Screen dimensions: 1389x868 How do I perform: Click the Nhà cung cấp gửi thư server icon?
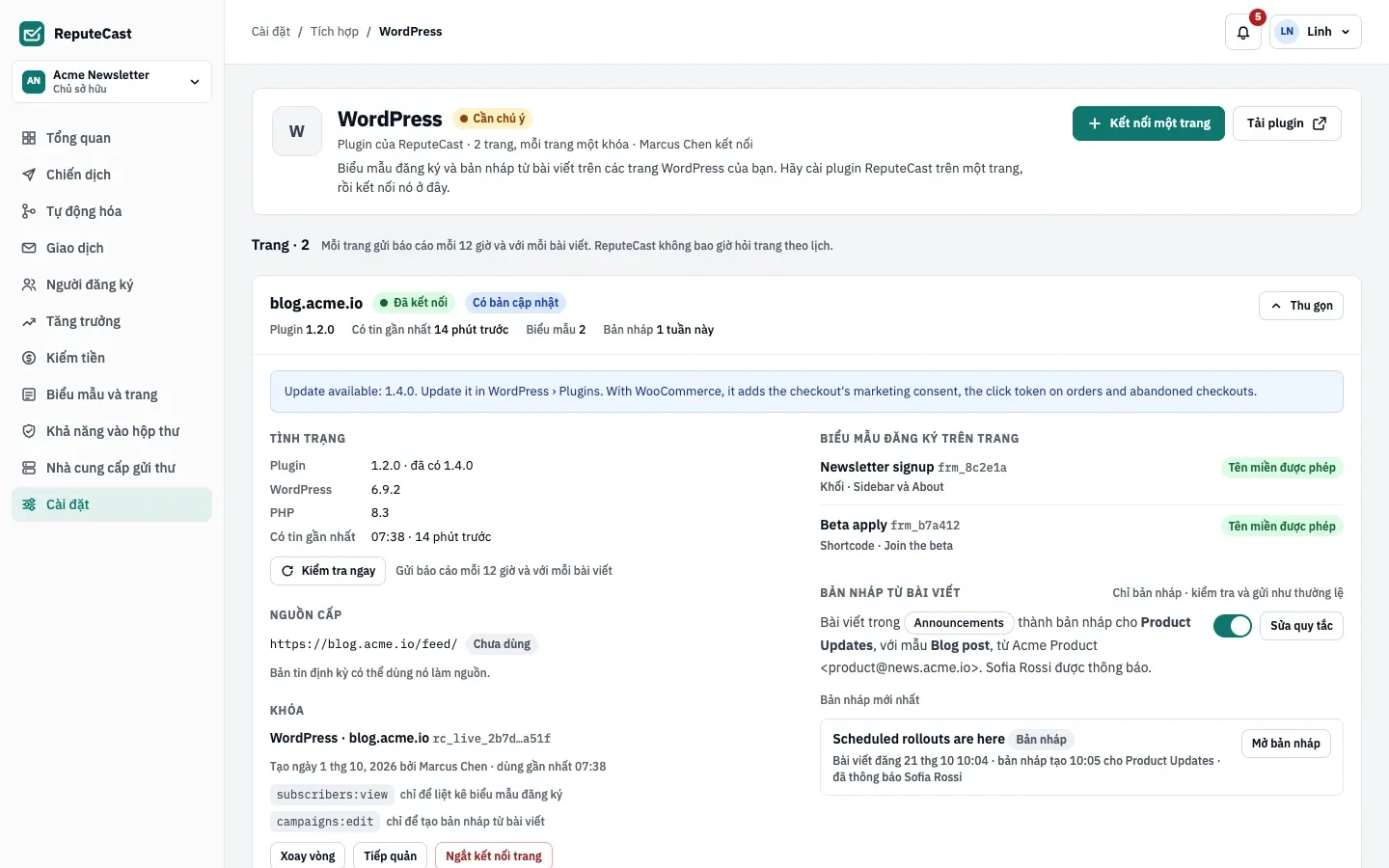click(x=29, y=468)
